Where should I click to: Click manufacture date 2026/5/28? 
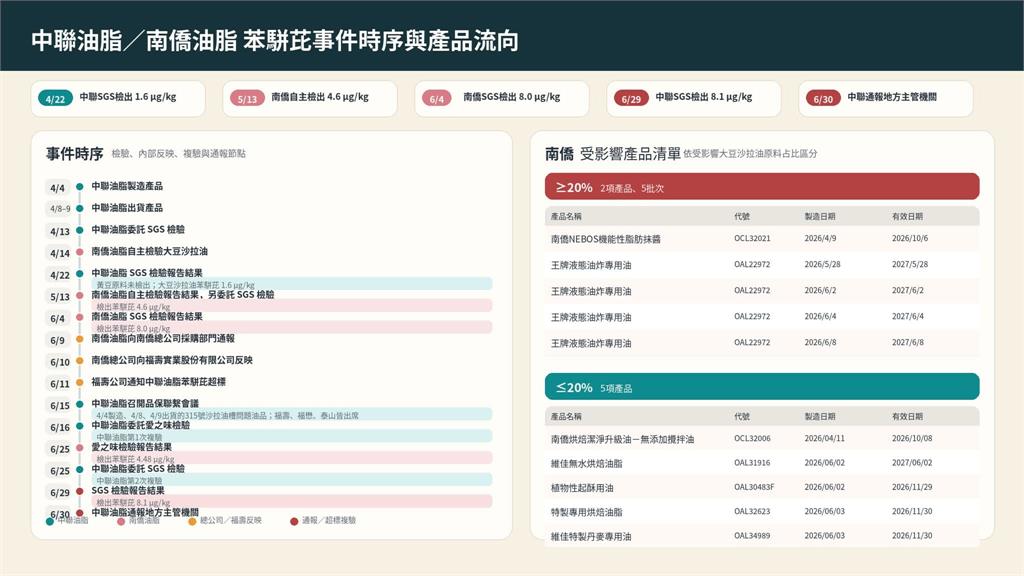(822, 264)
